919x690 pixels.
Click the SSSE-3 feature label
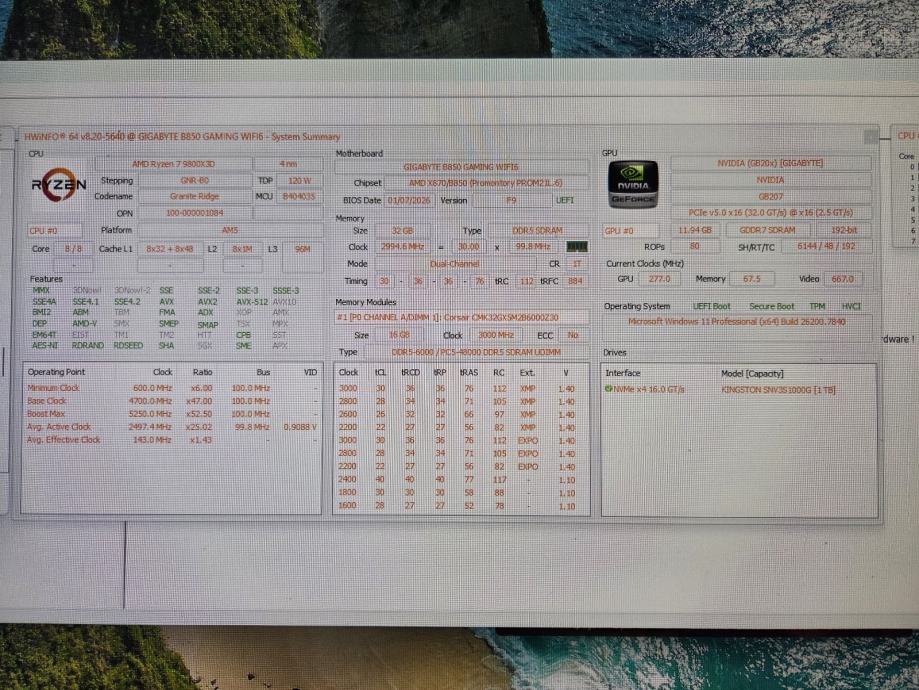click(286, 290)
